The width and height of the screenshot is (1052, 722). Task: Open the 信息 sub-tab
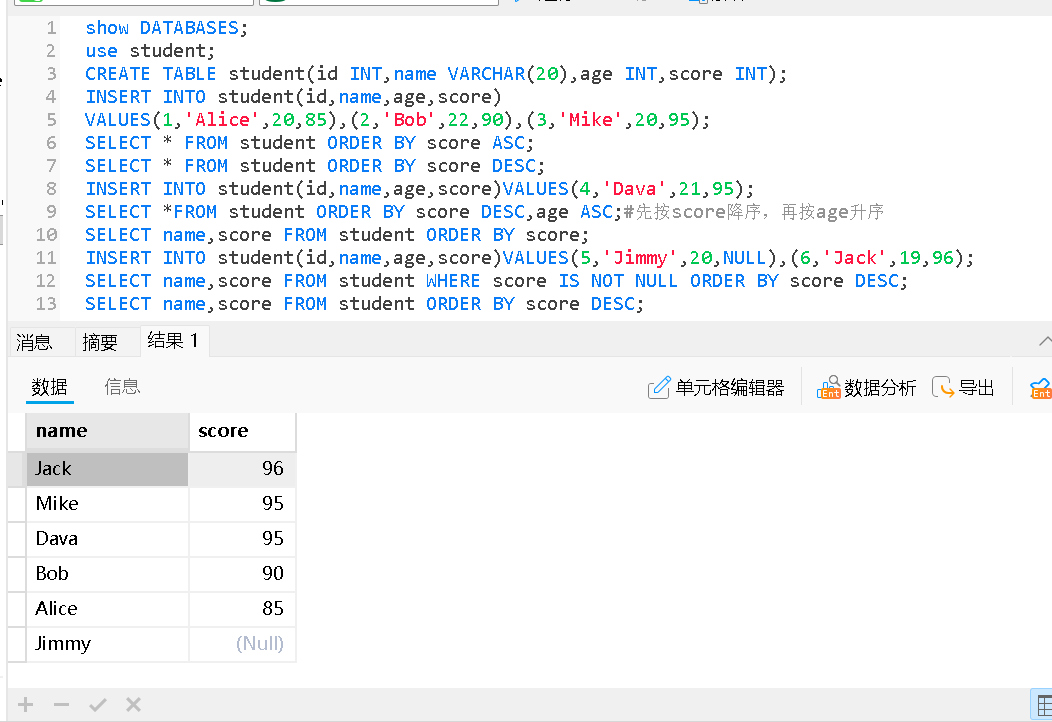point(122,387)
